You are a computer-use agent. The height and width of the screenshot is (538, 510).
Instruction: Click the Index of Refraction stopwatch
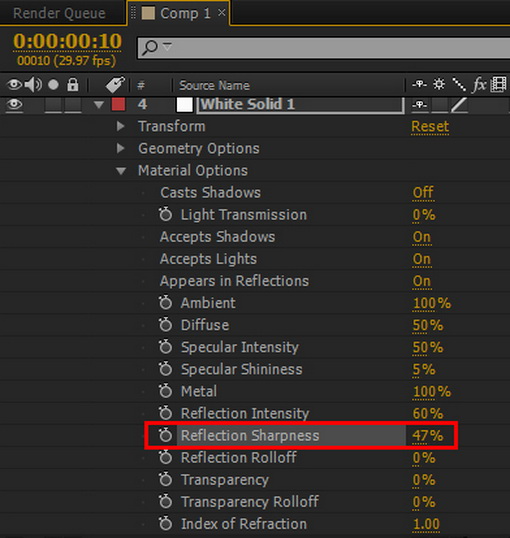pos(165,523)
